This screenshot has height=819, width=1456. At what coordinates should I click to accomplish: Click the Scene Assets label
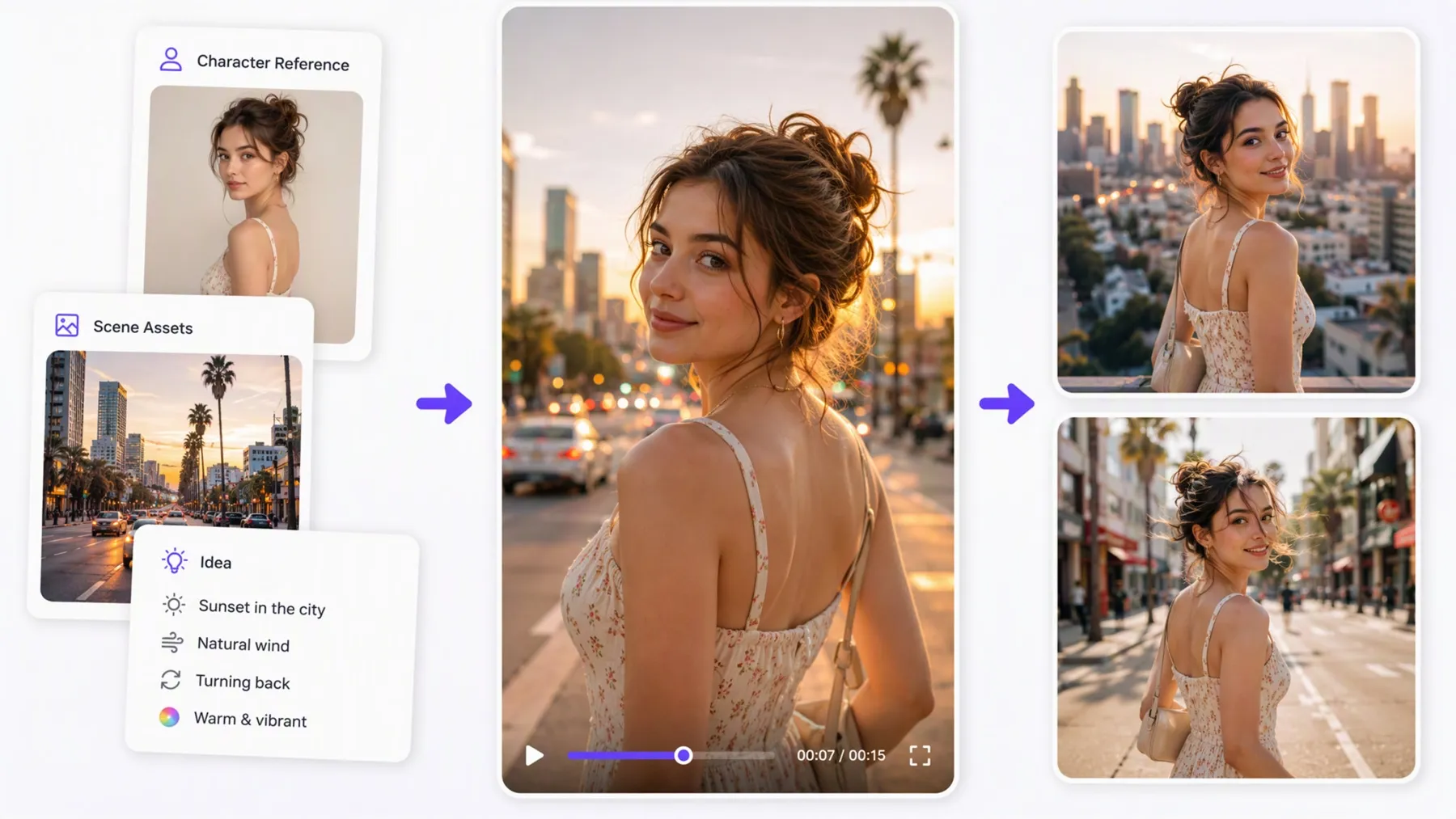pyautogui.click(x=143, y=327)
